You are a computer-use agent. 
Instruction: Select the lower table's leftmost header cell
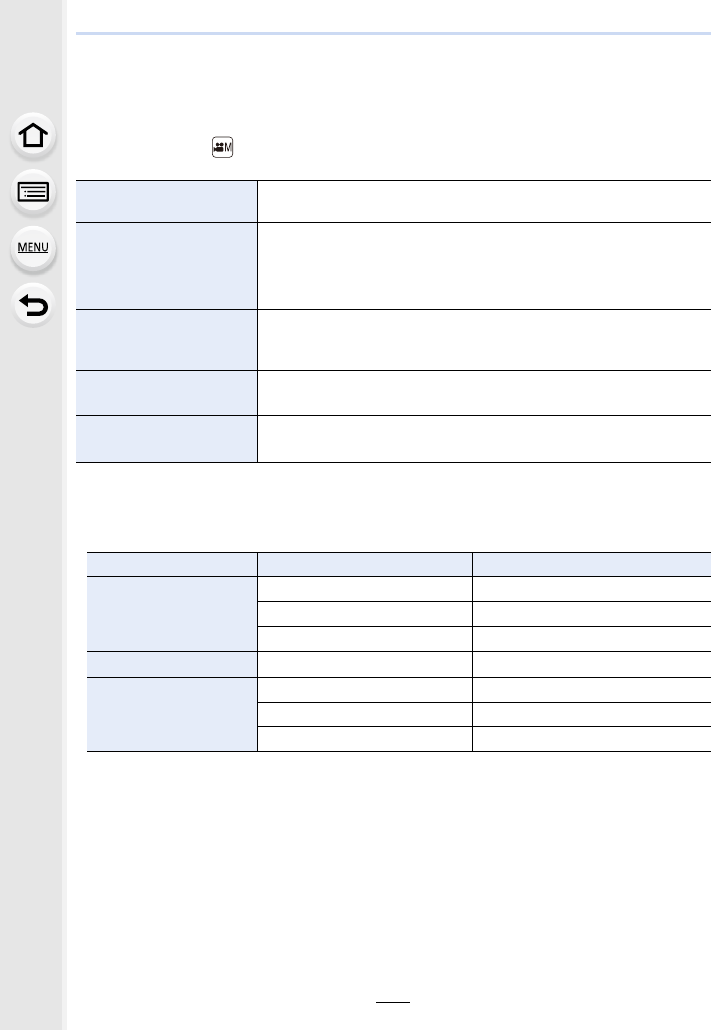click(172, 565)
